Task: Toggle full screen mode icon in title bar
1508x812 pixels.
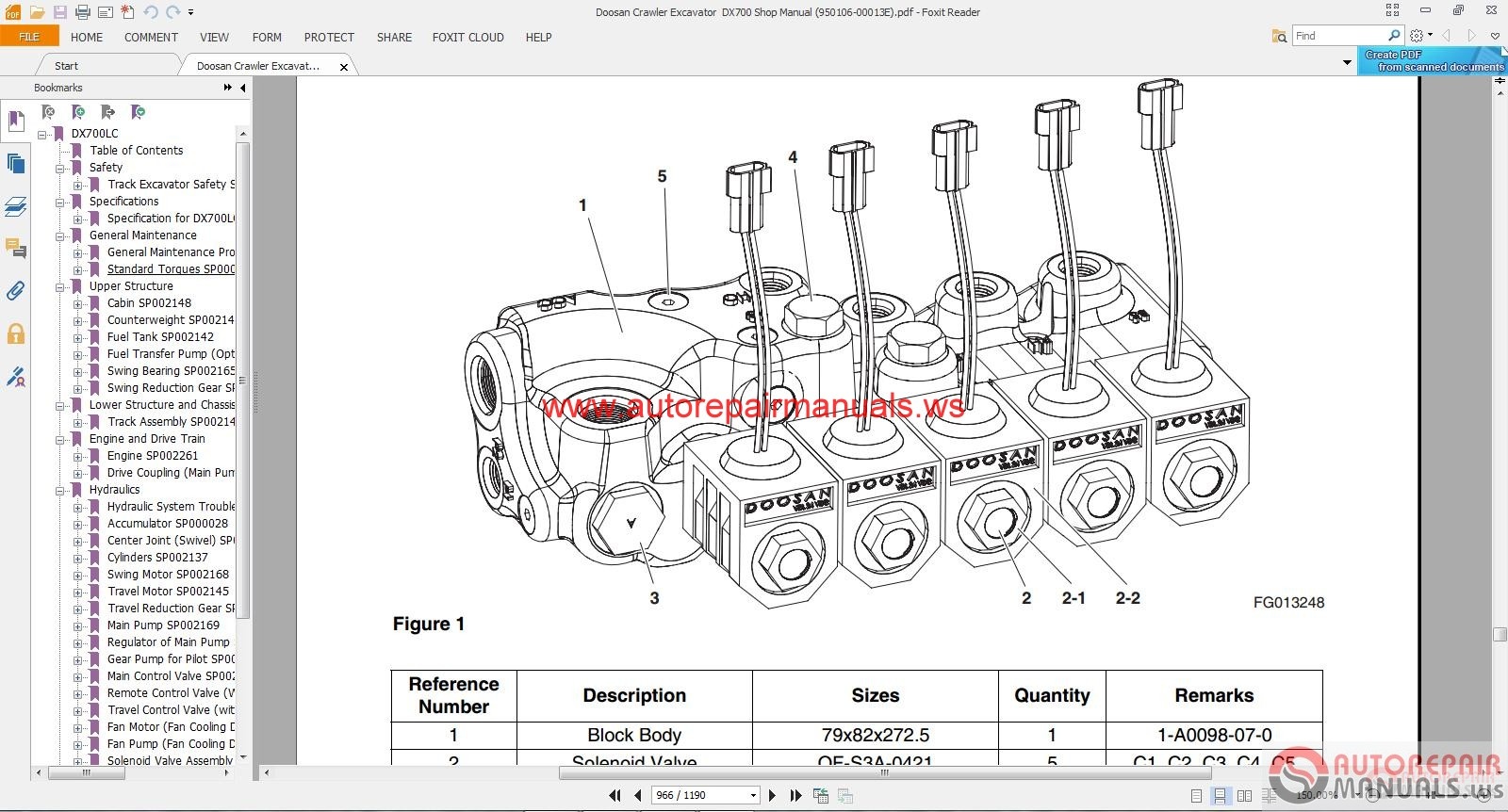Action: [1392, 10]
